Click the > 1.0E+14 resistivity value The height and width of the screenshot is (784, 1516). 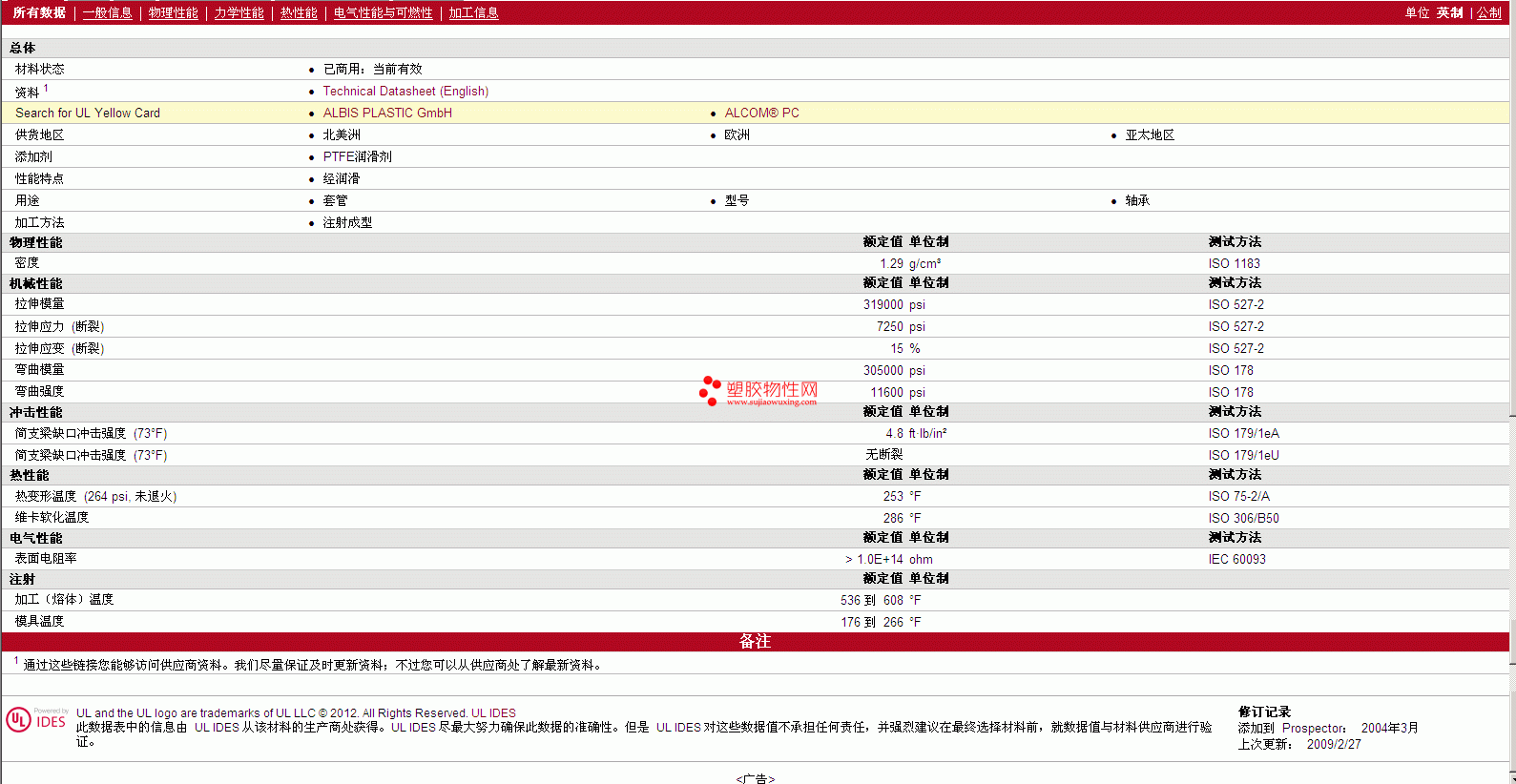click(x=874, y=560)
